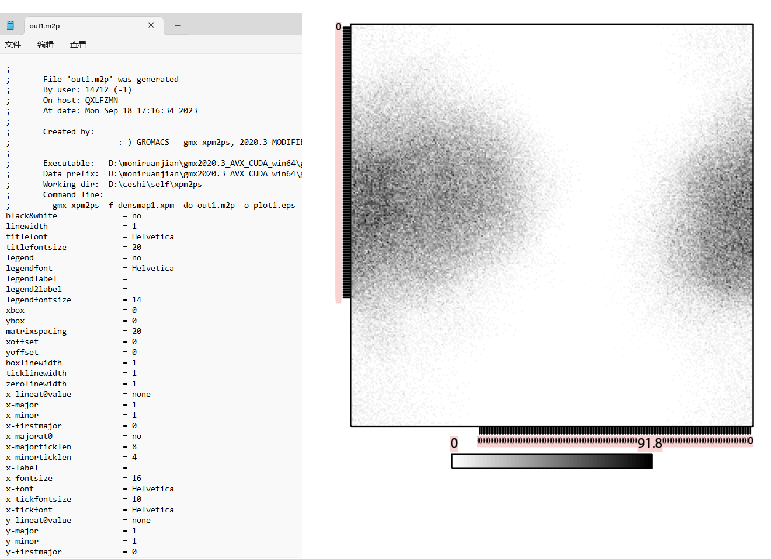Click the 0 label left of the legend bar
The image size is (771, 559).
point(454,443)
